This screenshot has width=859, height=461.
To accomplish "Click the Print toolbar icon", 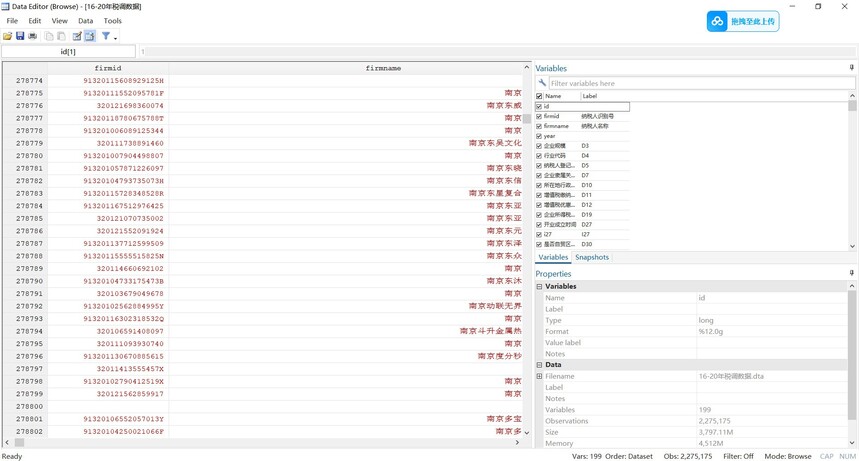I will pos(32,36).
